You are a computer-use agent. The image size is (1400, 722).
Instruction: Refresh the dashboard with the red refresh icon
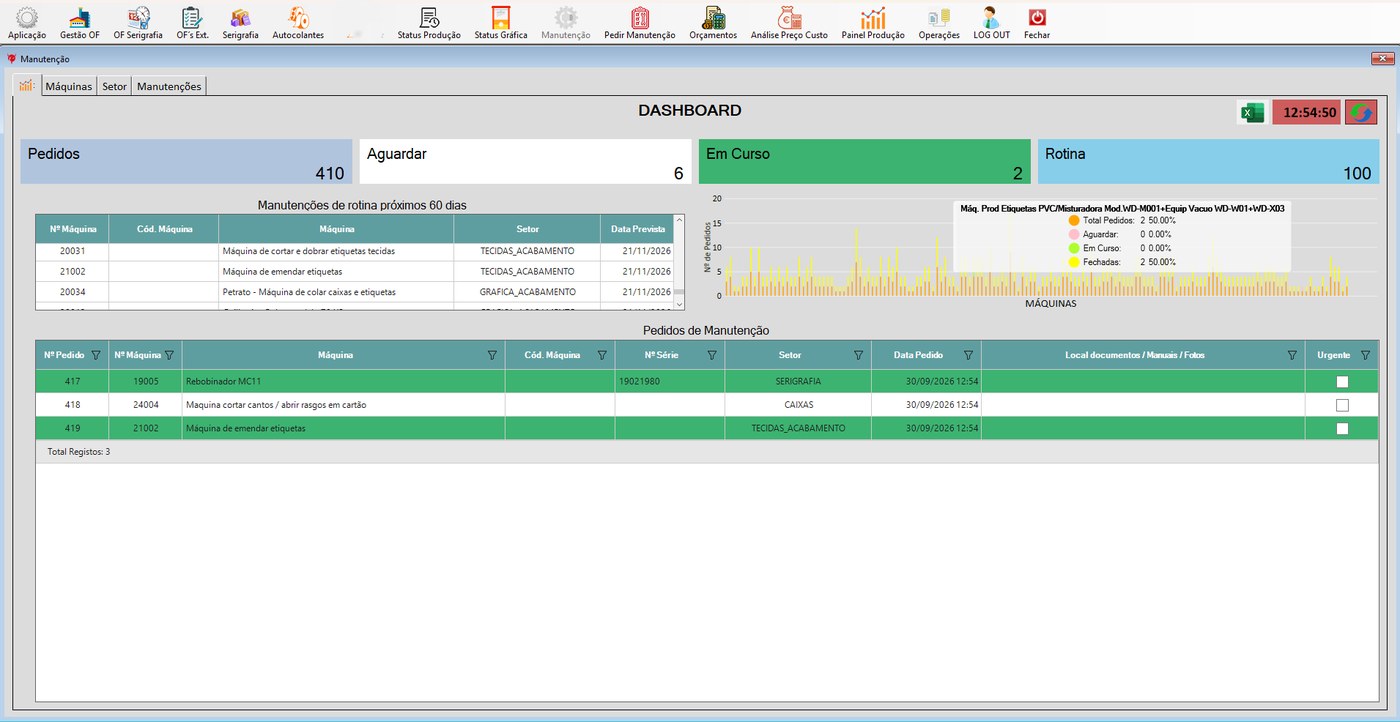(x=1361, y=113)
